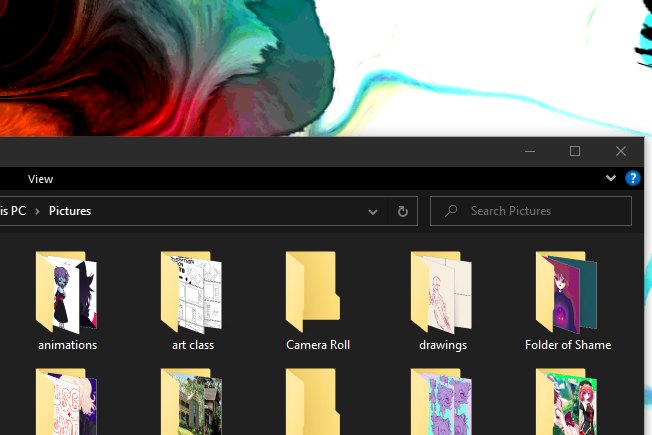This screenshot has width=652, height=435.
Task: Minimize the File Explorer window
Action: (x=529, y=151)
